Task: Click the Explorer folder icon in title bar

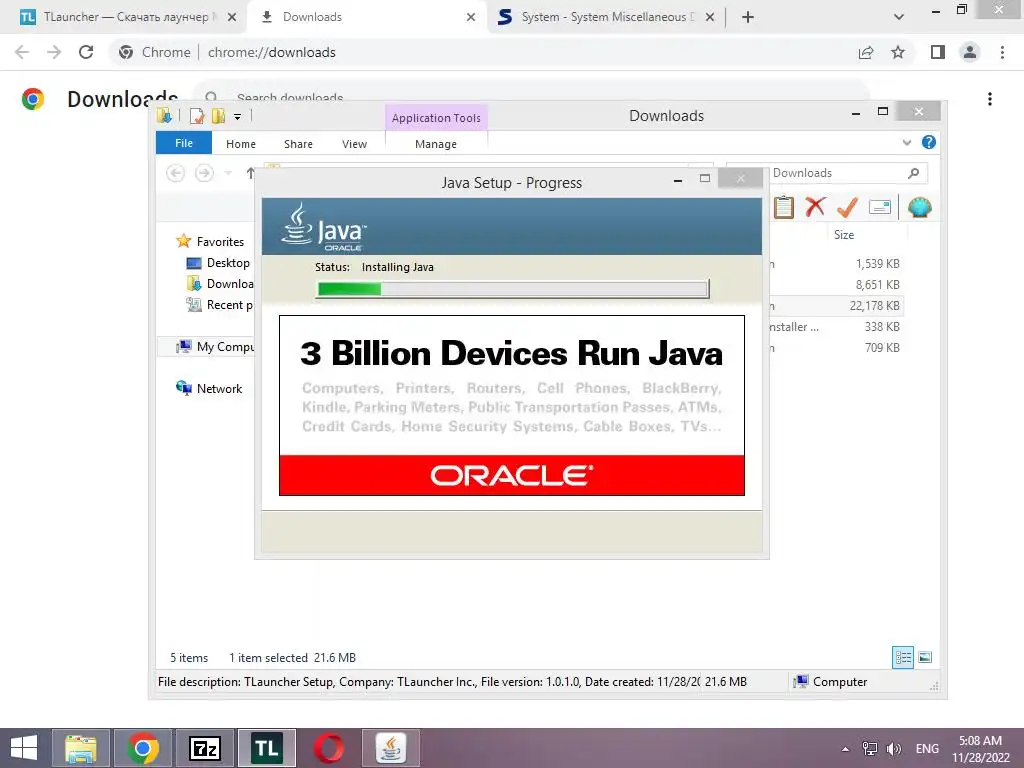Action: [164, 116]
